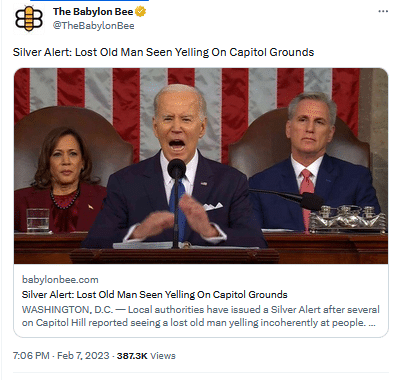Visit the @TheBabylonBee handle
This screenshot has width=396, height=380.
[94, 26]
